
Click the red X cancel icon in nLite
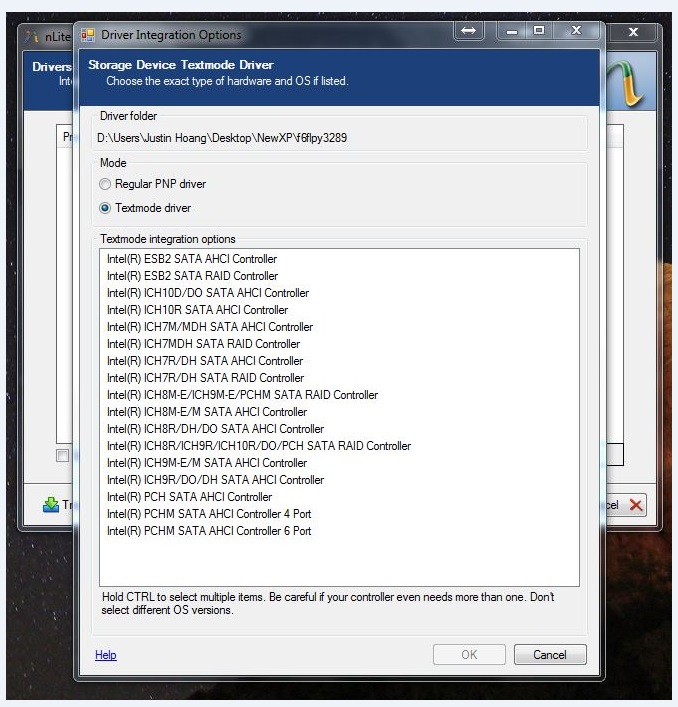[x=636, y=505]
